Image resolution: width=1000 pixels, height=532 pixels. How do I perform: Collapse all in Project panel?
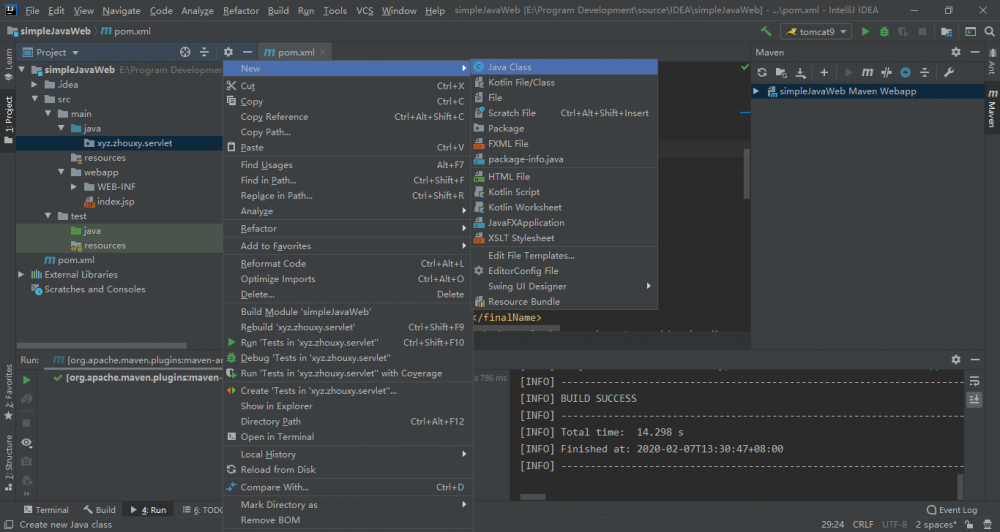pos(204,52)
